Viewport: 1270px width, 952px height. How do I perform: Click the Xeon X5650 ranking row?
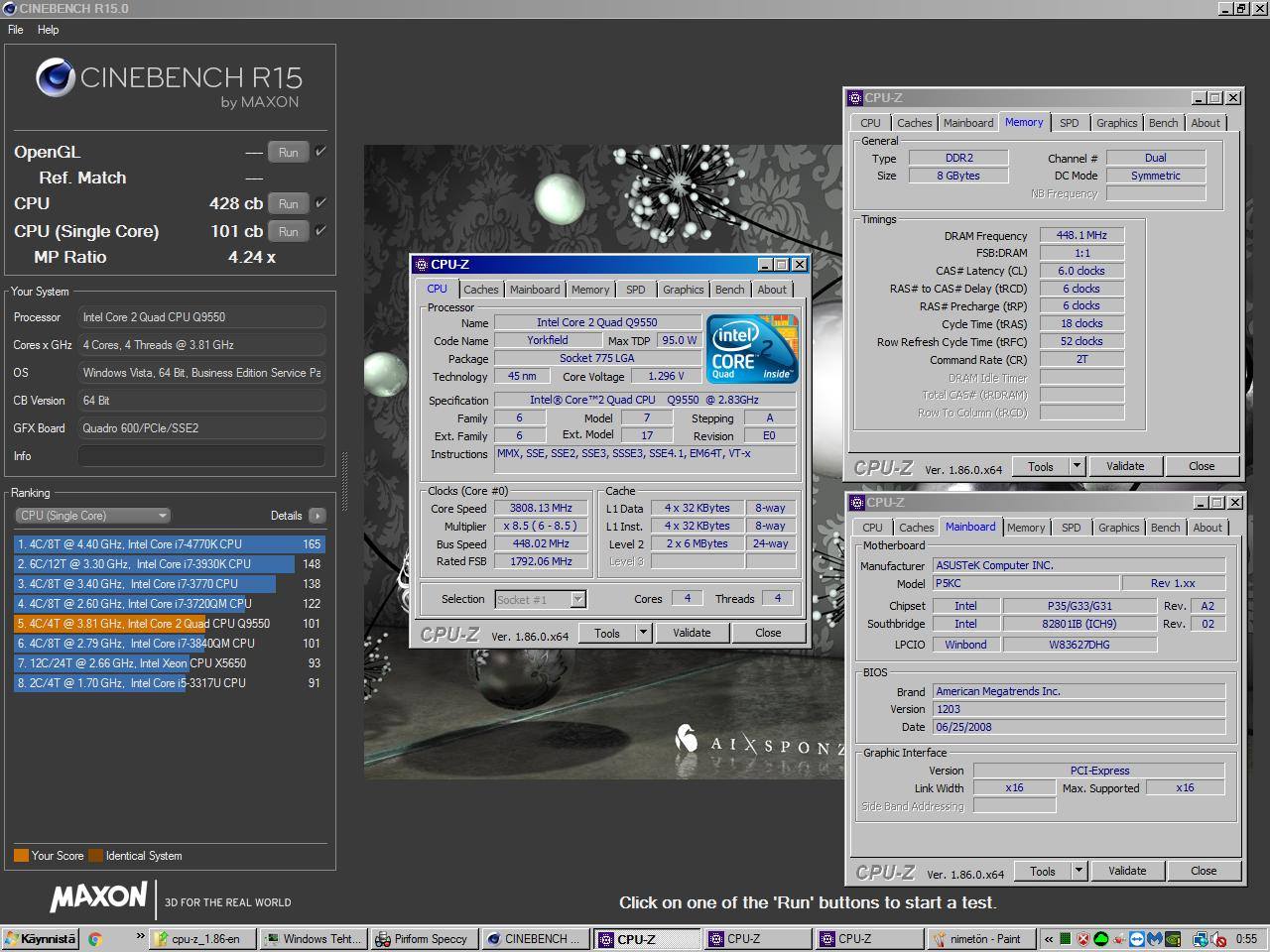click(x=170, y=663)
